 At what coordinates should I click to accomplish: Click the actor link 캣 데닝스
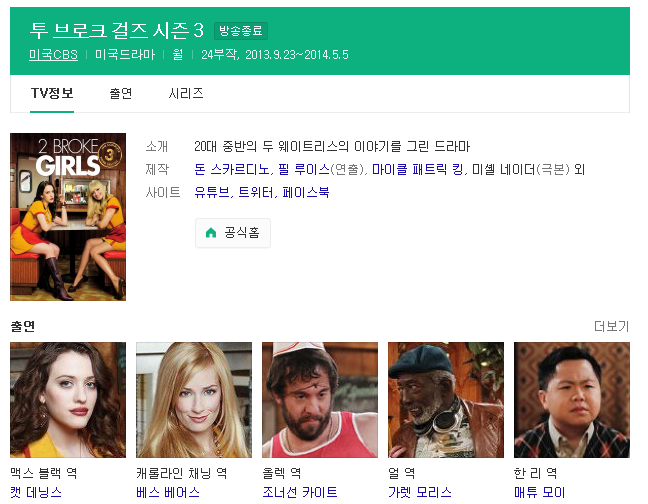36,492
